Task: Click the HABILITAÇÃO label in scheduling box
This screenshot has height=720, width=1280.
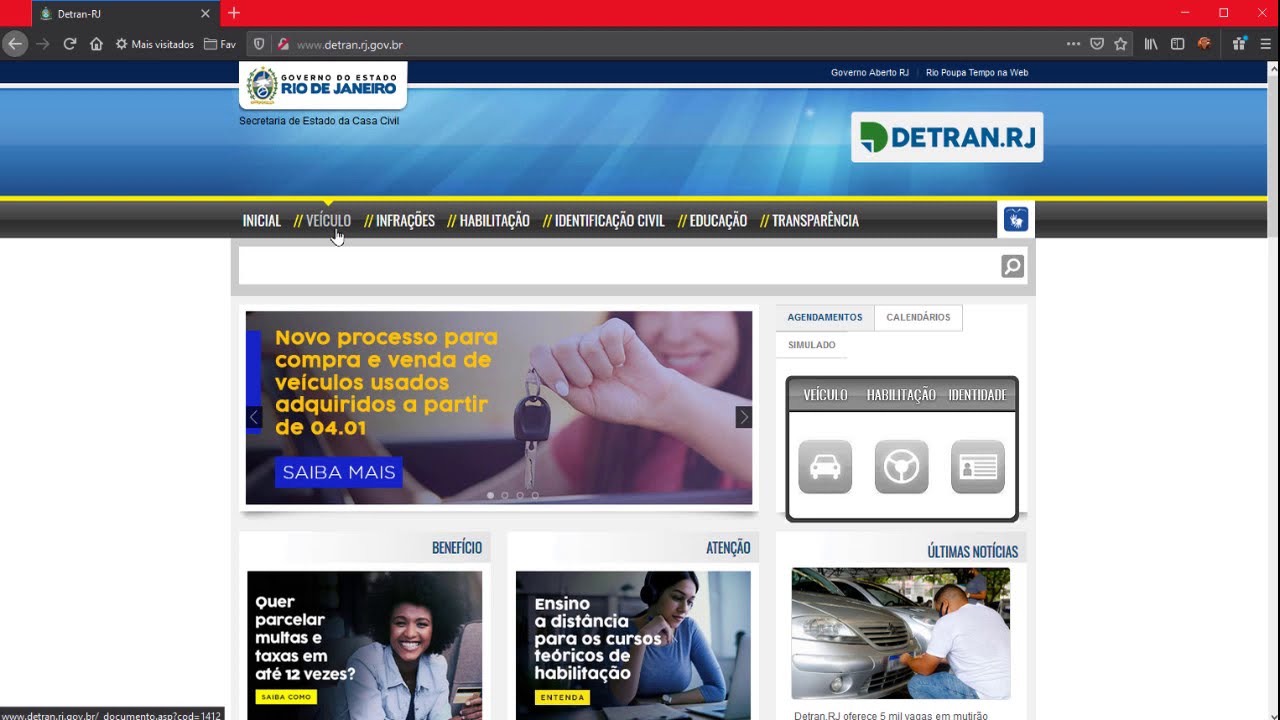Action: 901,395
